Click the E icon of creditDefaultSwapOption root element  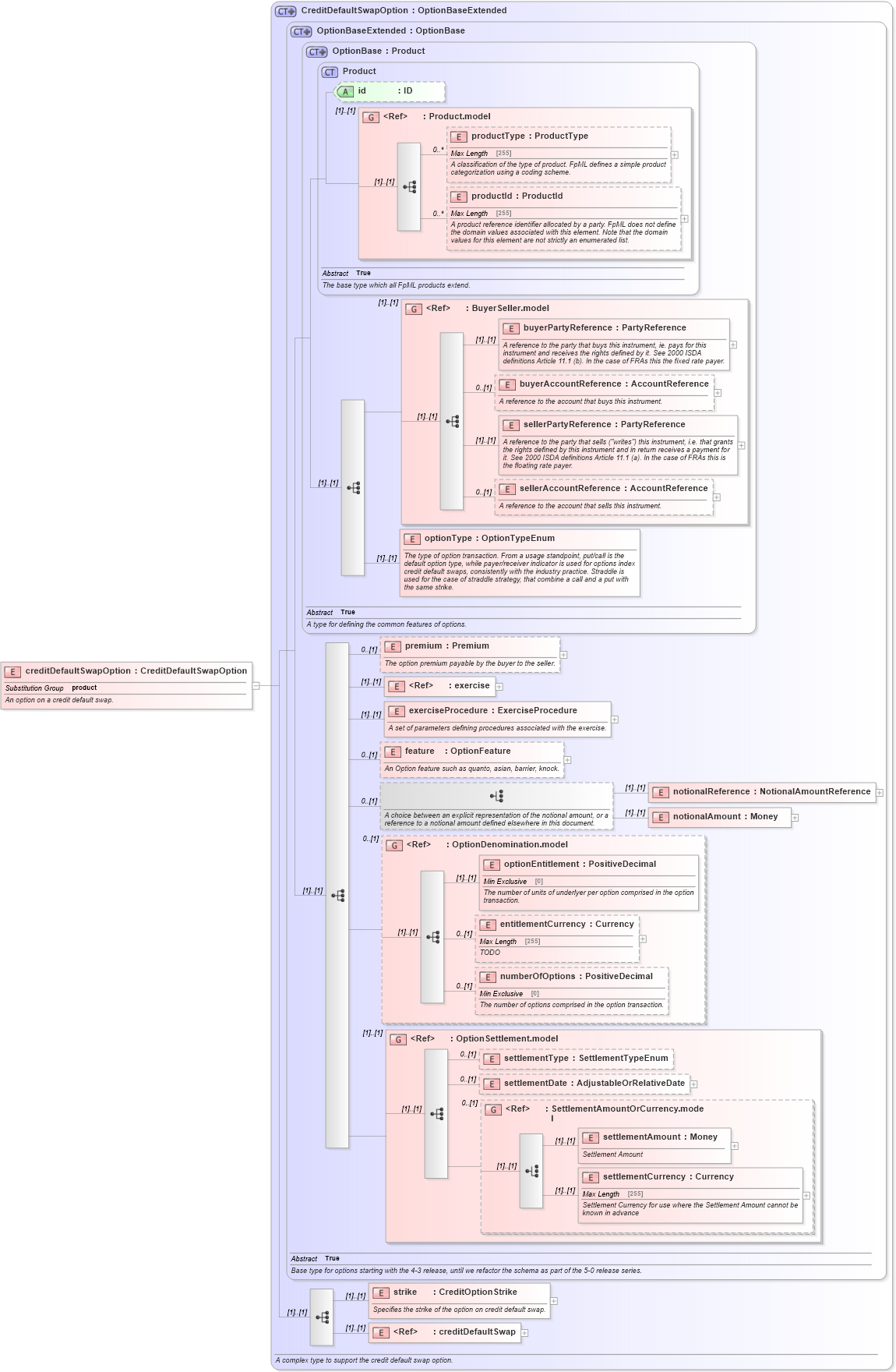coord(12,671)
